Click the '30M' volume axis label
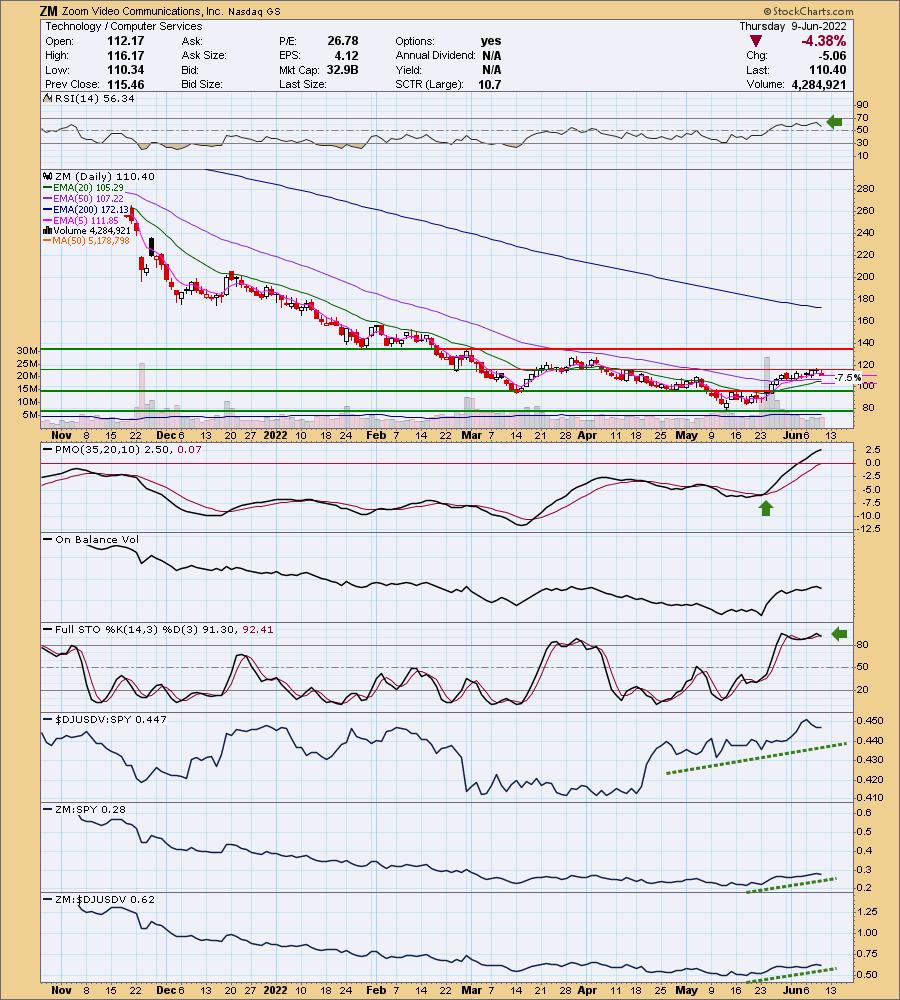 (x=27, y=351)
